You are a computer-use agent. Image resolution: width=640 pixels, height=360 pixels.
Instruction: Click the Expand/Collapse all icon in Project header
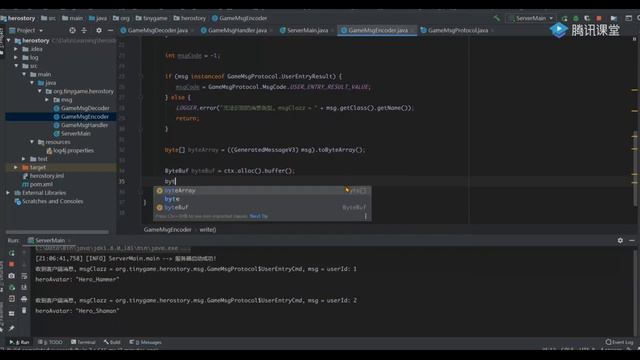84,30
